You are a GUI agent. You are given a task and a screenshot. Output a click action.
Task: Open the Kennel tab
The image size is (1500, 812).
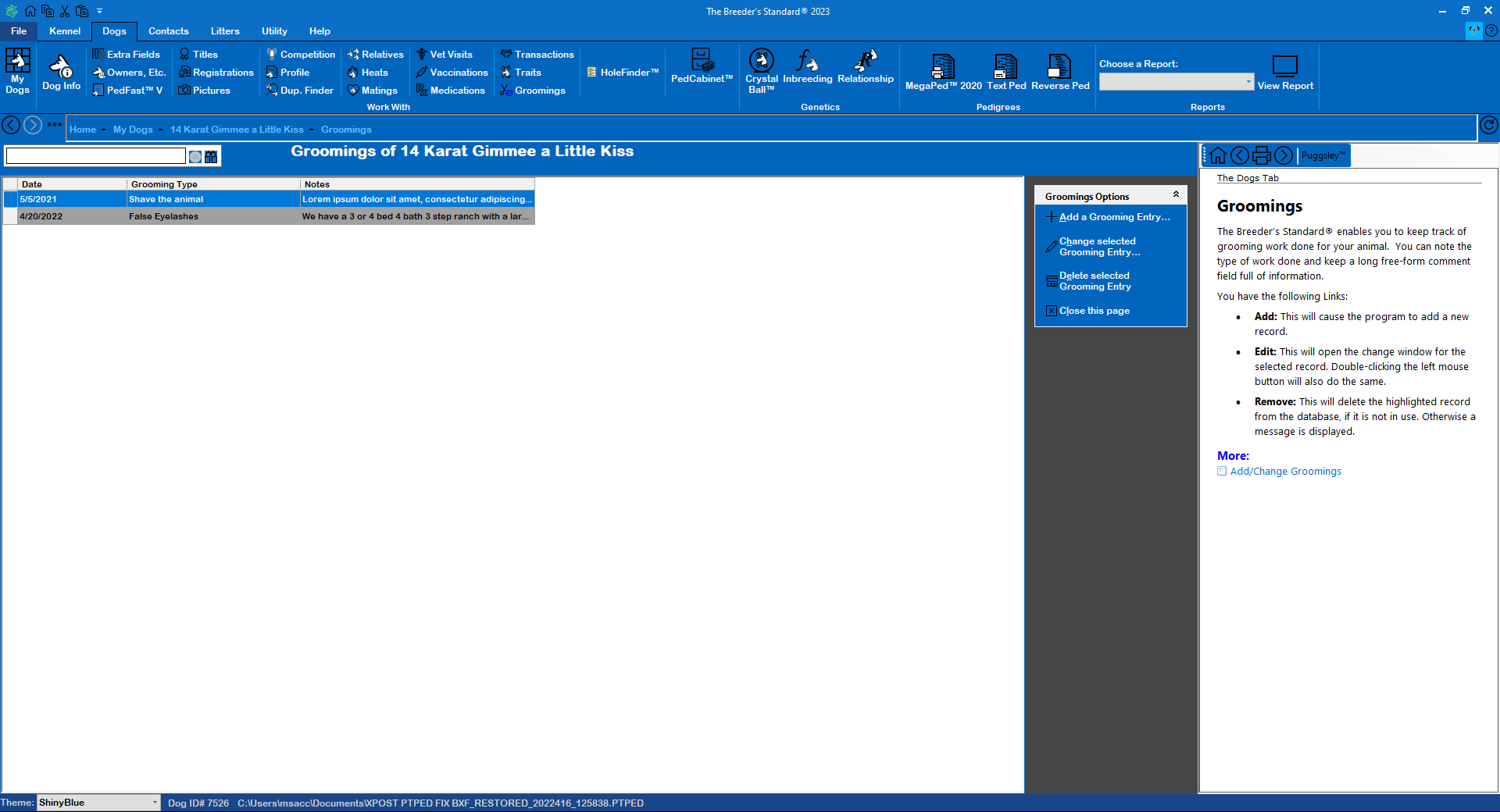65,31
